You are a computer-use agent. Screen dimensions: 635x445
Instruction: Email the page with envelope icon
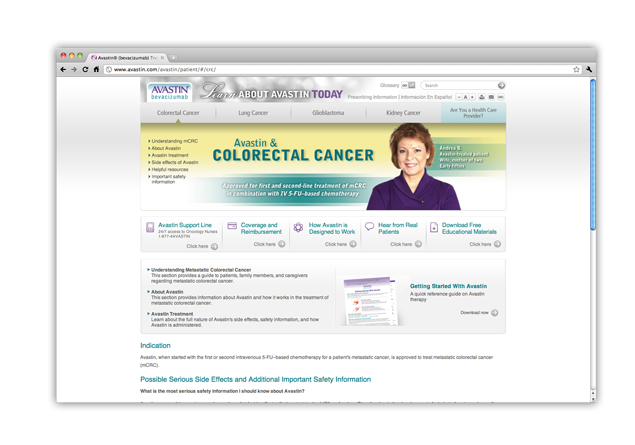pyautogui.click(x=491, y=97)
